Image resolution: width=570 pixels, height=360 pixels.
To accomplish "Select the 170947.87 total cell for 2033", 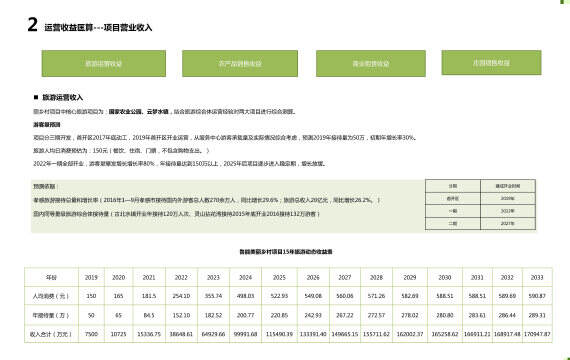I will (x=537, y=334).
